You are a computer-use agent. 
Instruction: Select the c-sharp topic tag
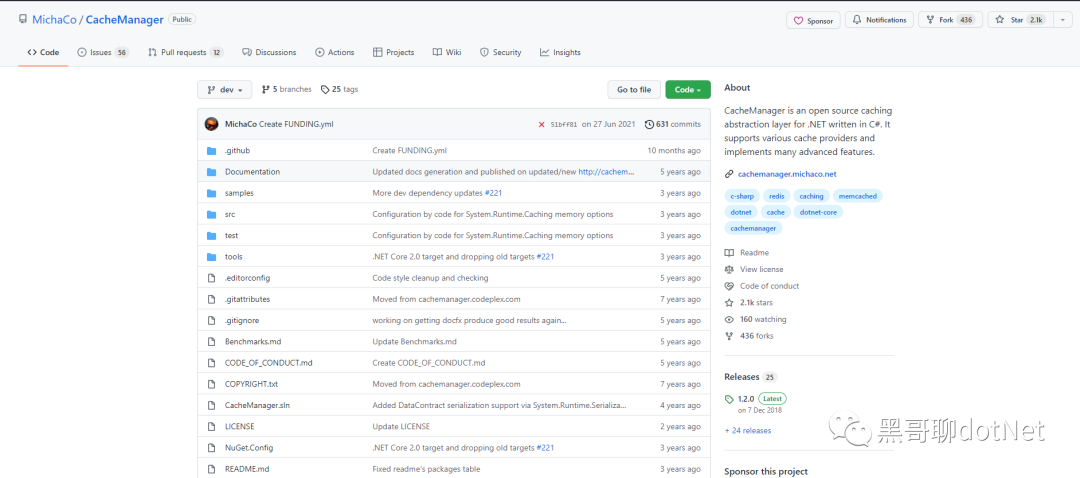click(x=740, y=196)
